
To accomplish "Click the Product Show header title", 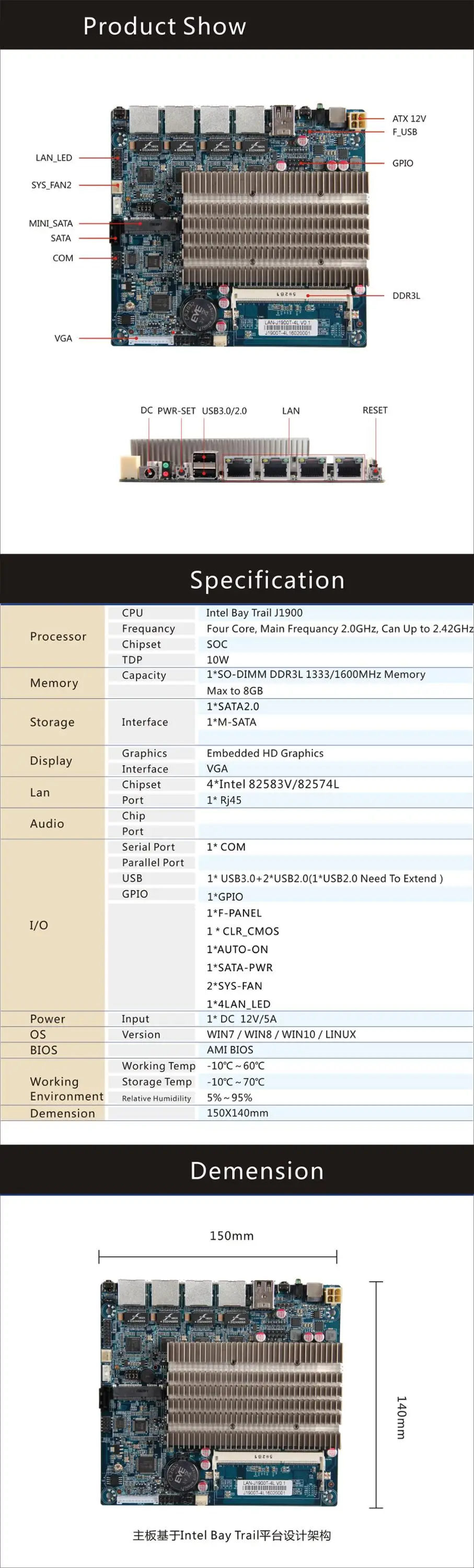I will [164, 26].
